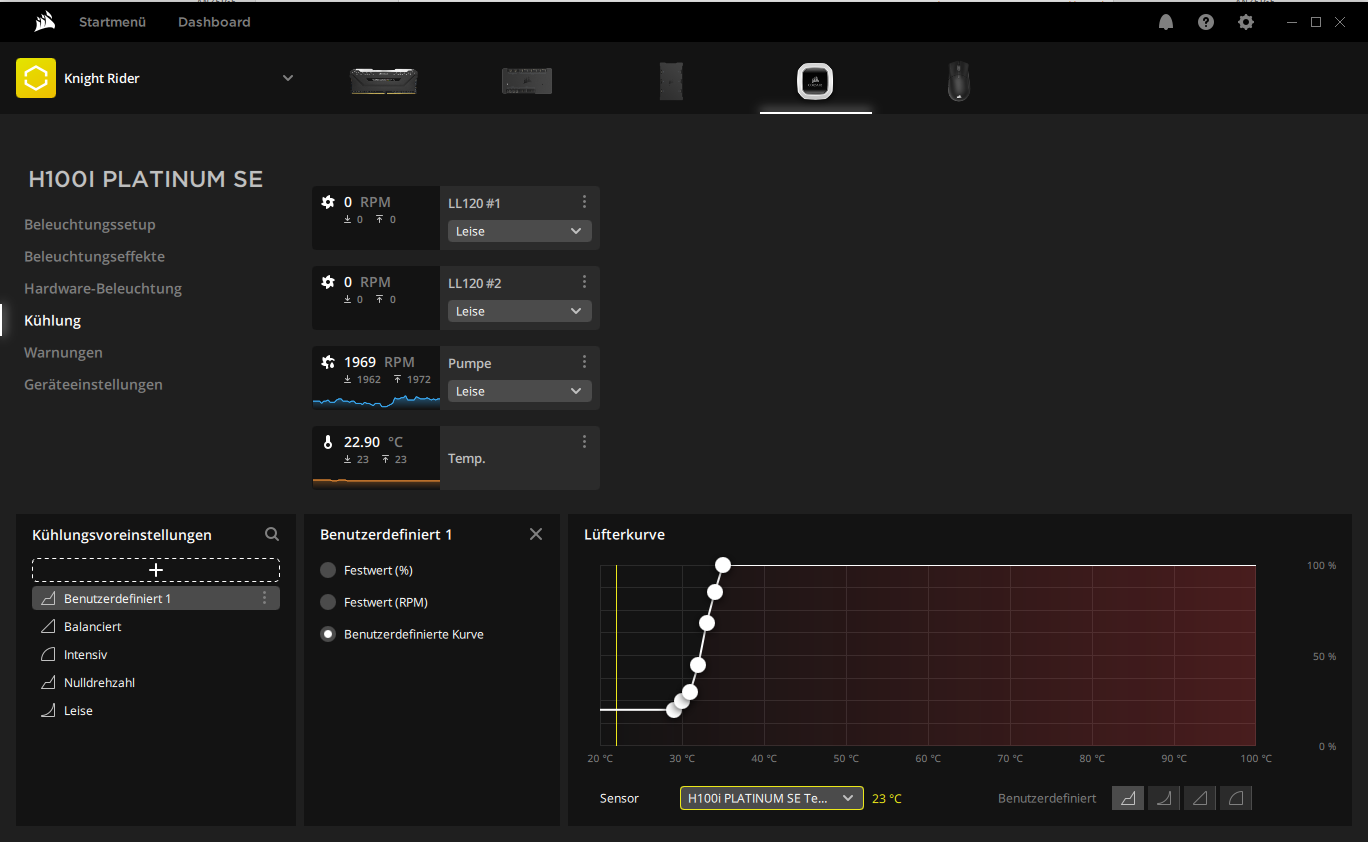
Task: Open Hardware-Beleuchtung section
Action: click(103, 289)
